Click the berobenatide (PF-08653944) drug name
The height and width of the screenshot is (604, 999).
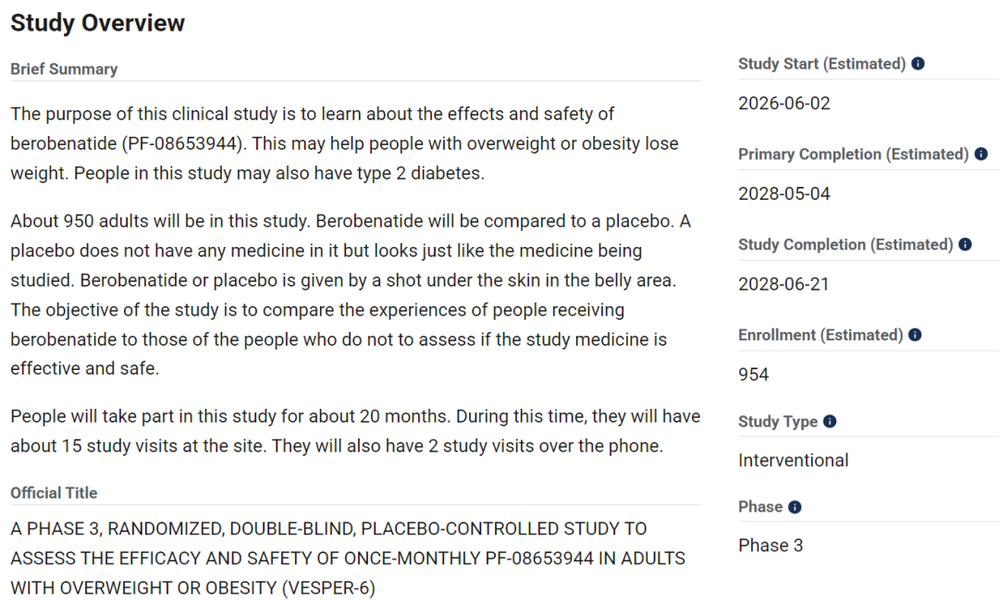tap(127, 143)
